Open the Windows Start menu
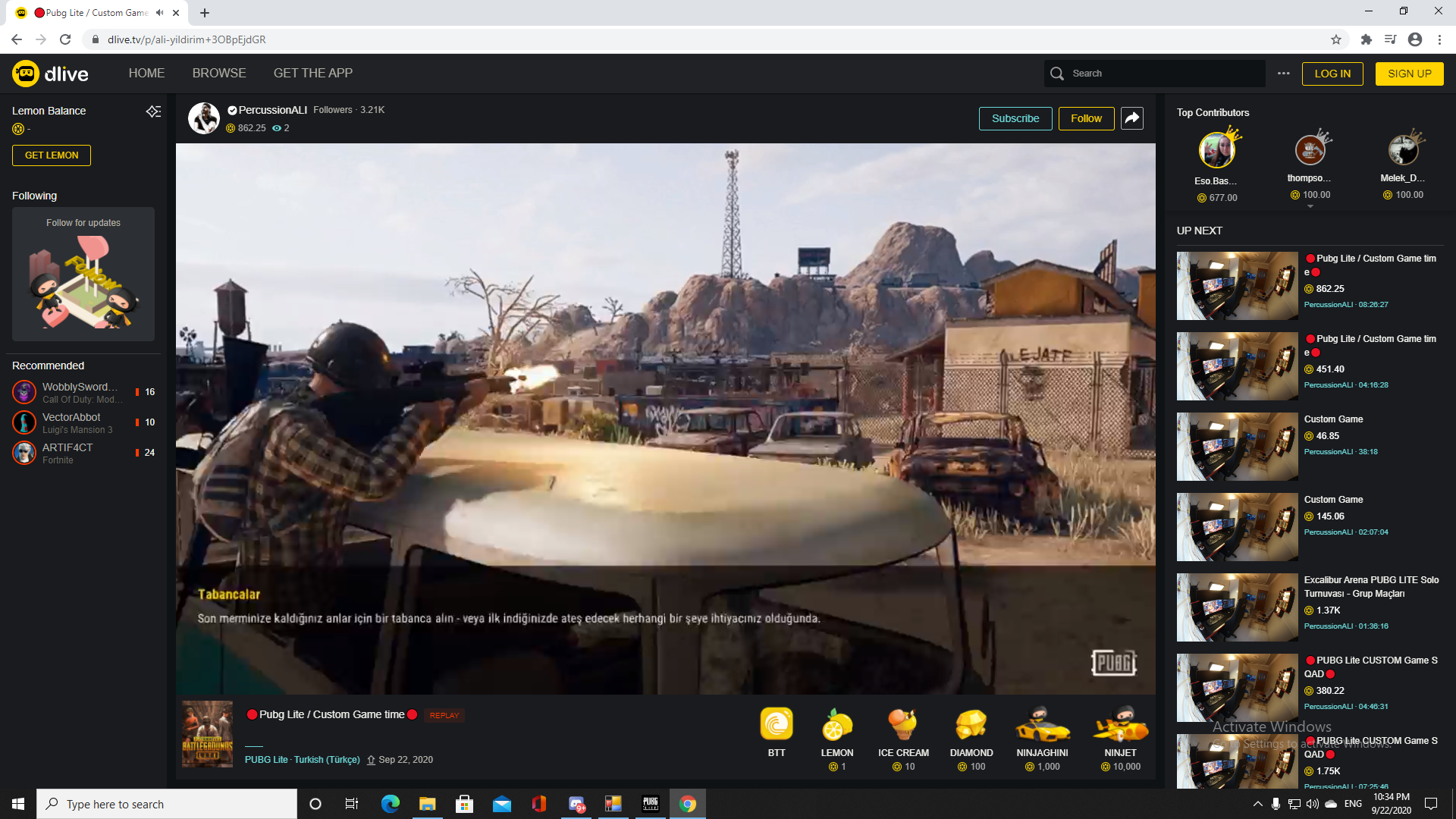This screenshot has height=819, width=1456. pyautogui.click(x=18, y=804)
